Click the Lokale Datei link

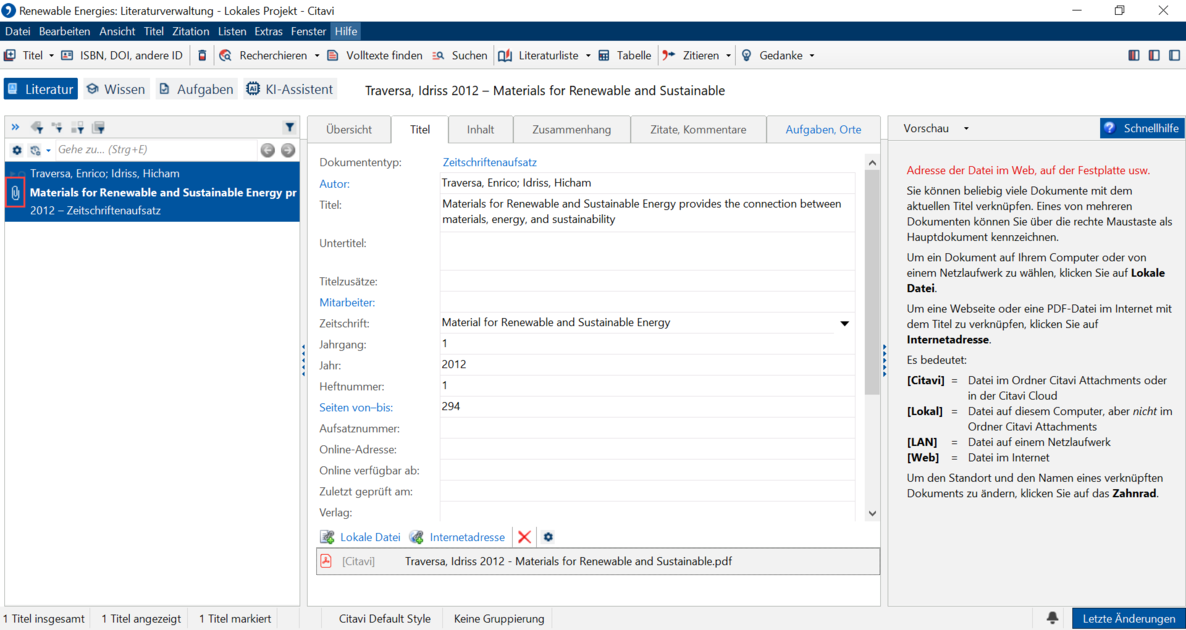point(370,537)
